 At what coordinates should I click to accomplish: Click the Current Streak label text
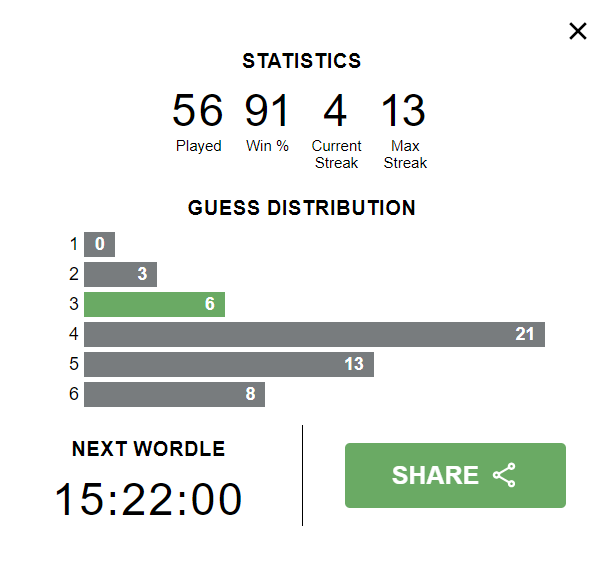336,154
